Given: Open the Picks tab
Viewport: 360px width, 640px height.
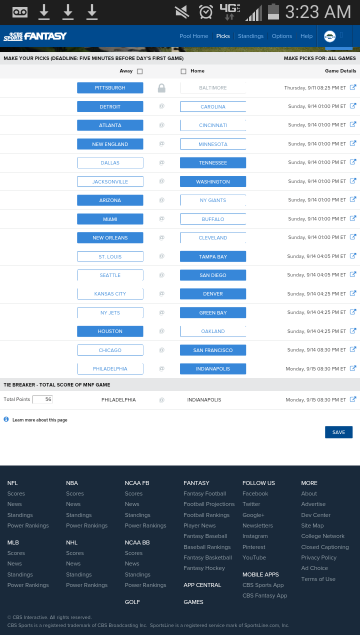Looking at the screenshot, I should pos(223,36).
